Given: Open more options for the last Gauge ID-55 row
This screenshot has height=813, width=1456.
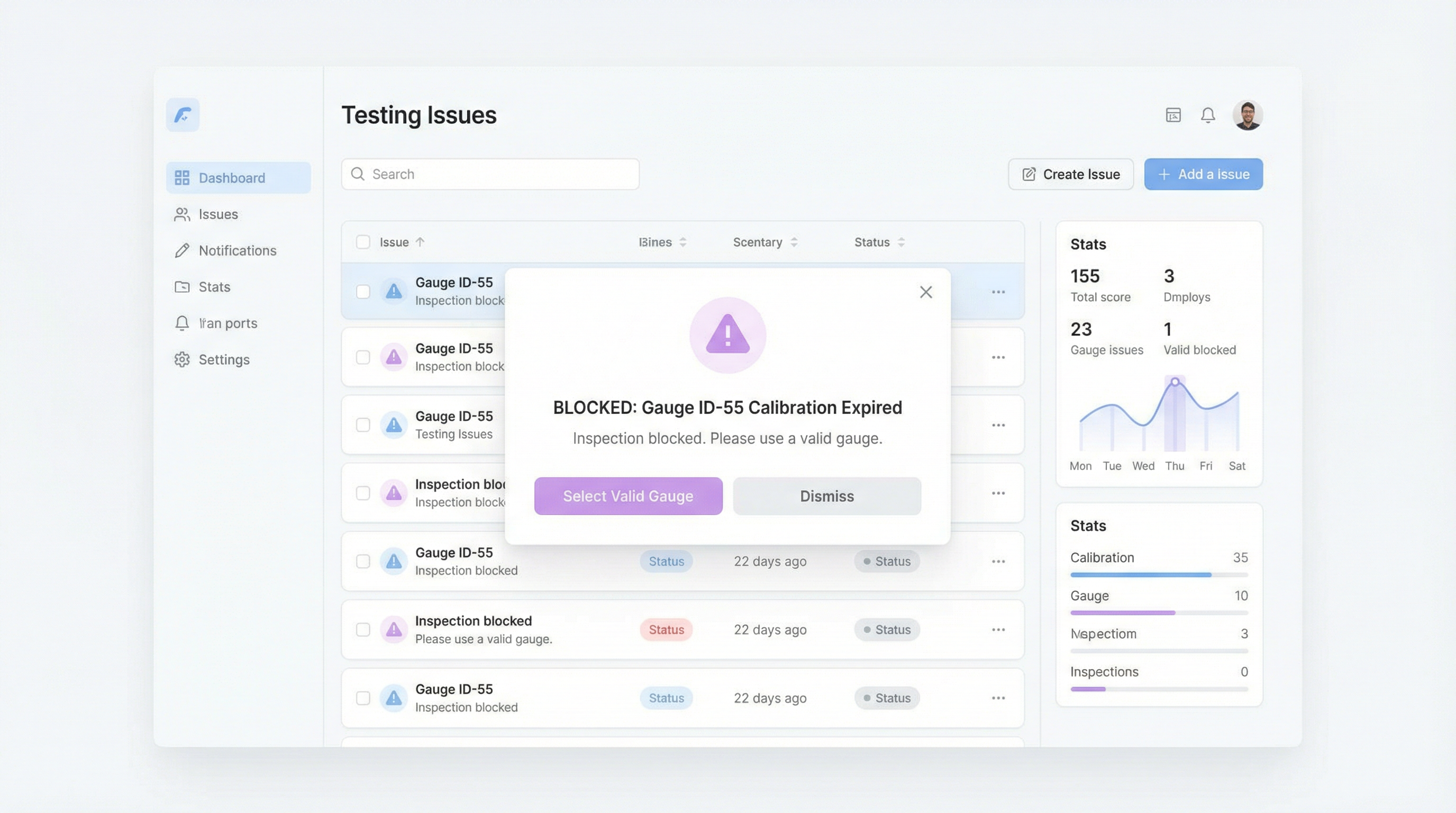Looking at the screenshot, I should pos(998,698).
